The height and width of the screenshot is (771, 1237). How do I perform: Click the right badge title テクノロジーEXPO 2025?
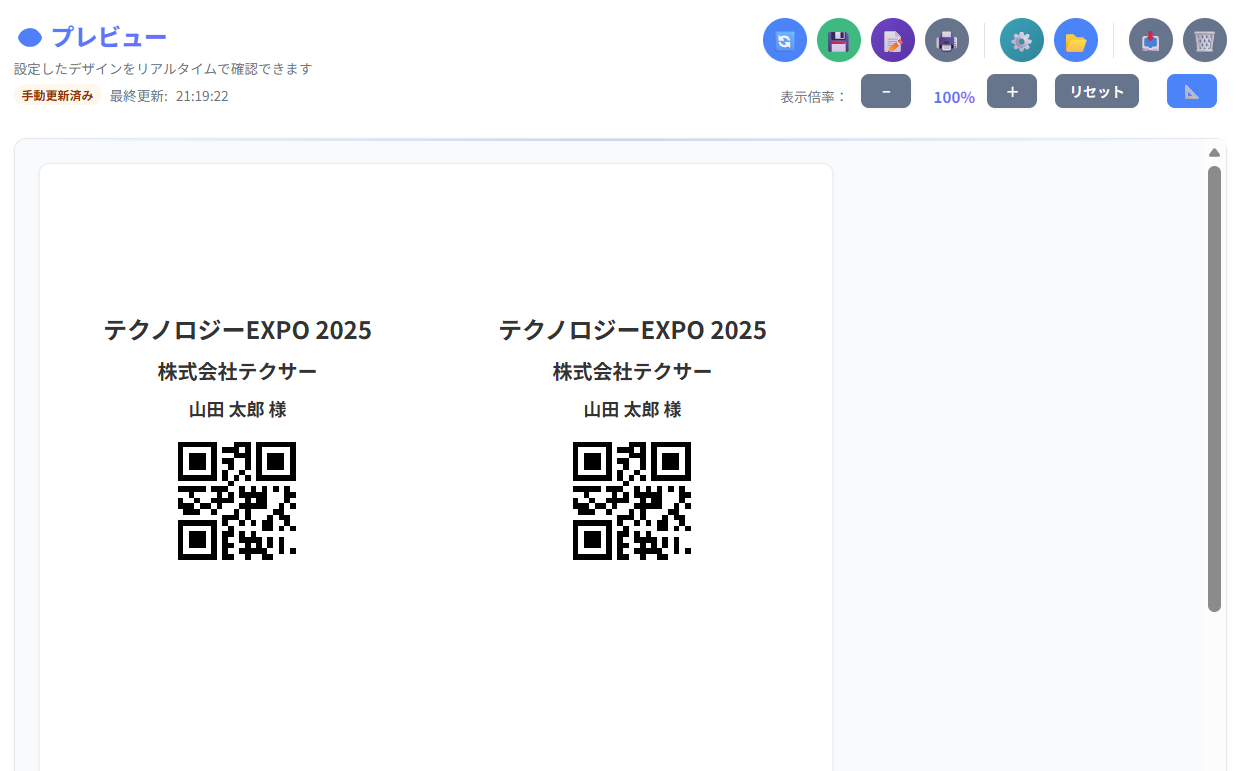tap(633, 330)
